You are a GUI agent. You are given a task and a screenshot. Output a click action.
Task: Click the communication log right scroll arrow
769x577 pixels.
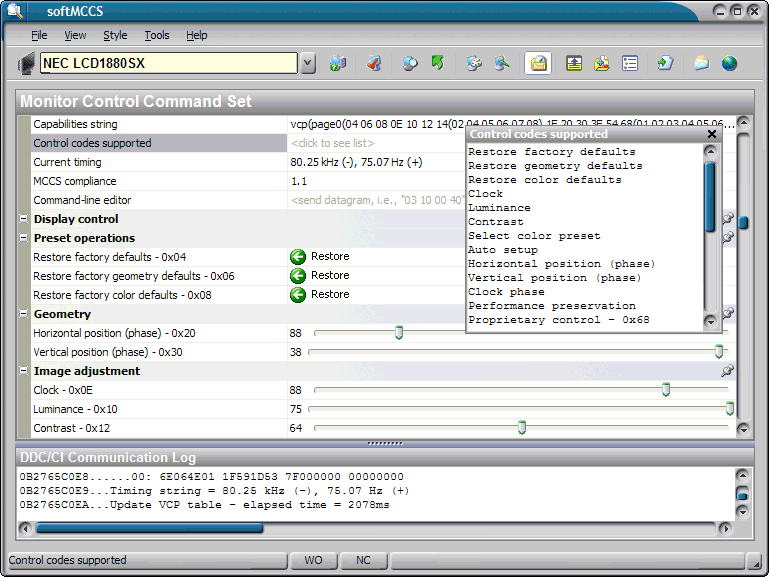click(x=725, y=528)
